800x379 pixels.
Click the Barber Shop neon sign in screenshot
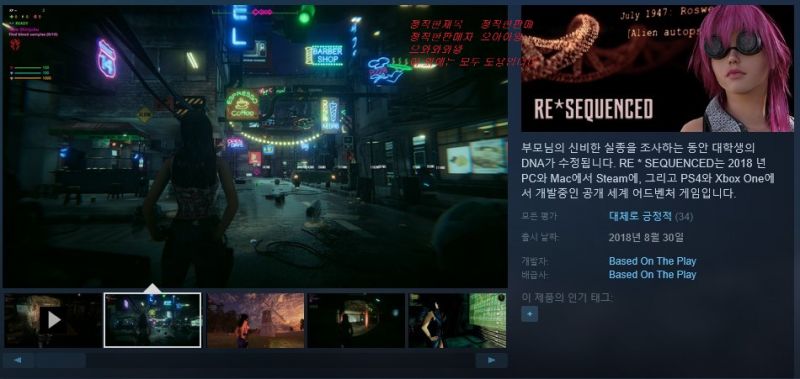(x=325, y=55)
